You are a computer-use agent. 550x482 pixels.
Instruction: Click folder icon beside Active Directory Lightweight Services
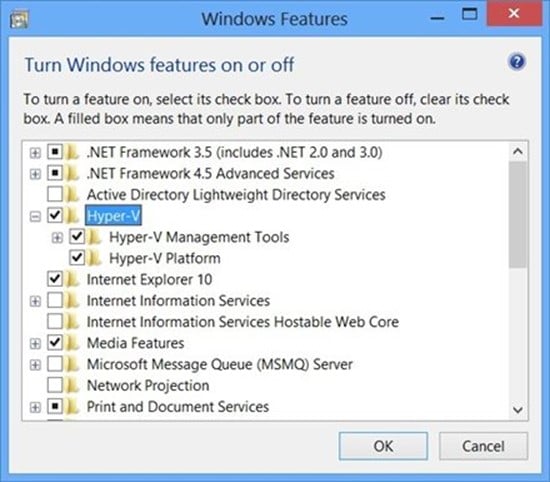pos(72,195)
